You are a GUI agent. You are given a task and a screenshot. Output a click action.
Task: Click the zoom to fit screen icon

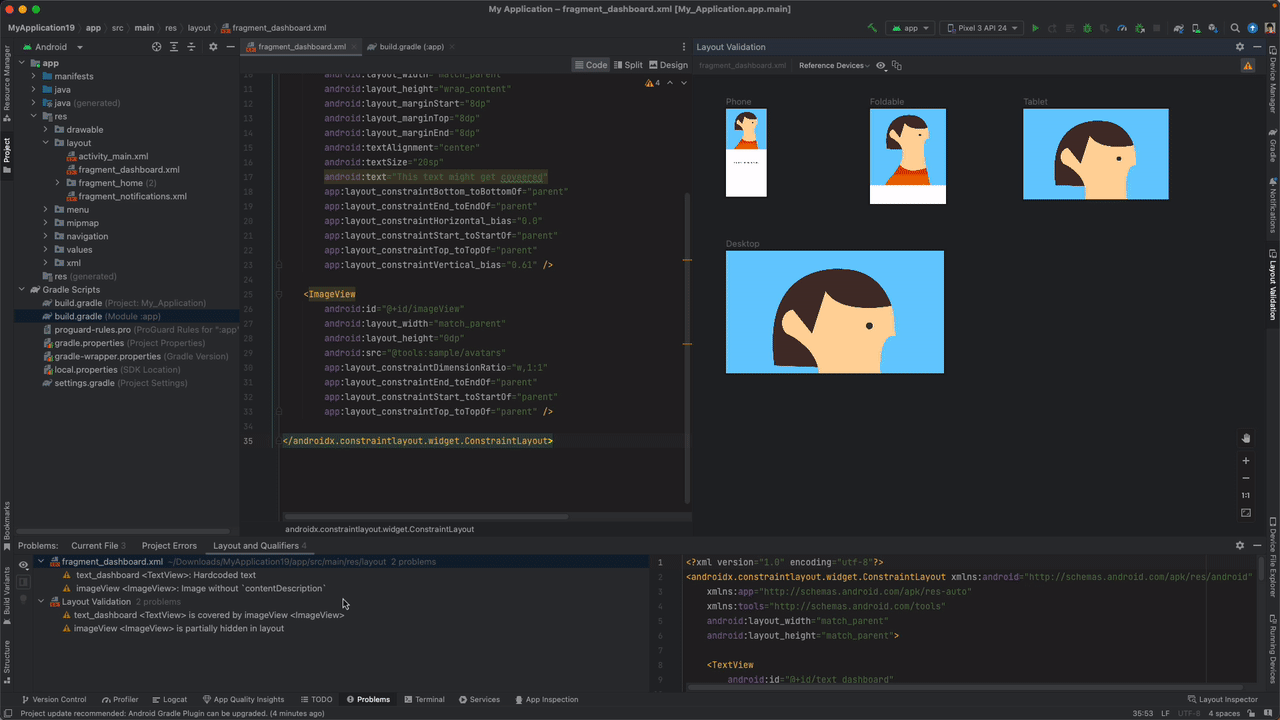[1246, 513]
